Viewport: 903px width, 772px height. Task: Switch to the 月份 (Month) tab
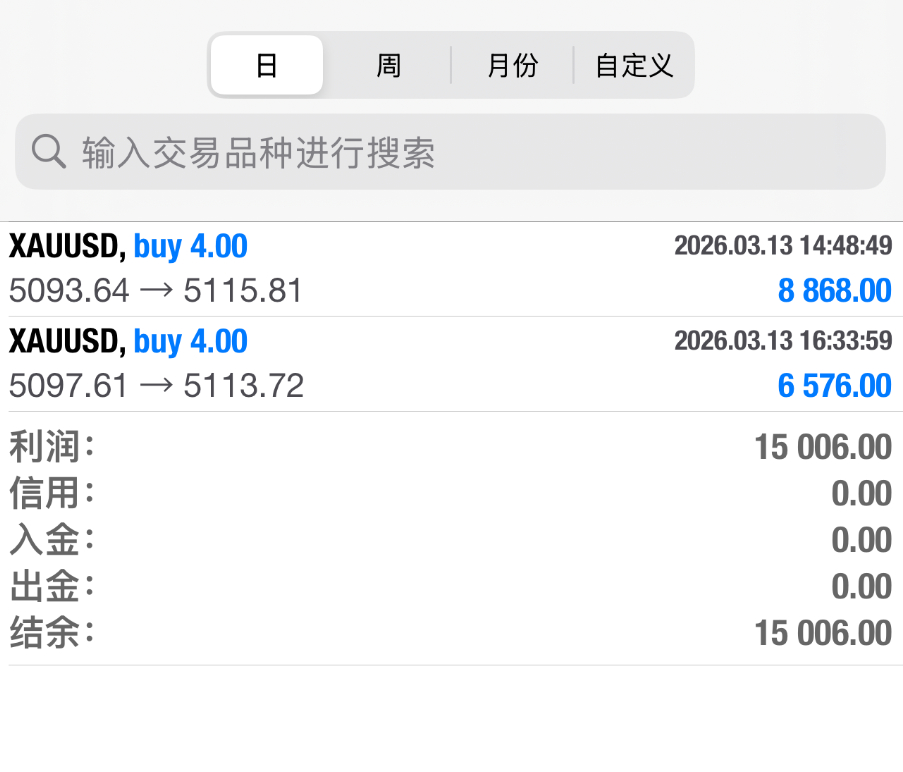click(512, 65)
